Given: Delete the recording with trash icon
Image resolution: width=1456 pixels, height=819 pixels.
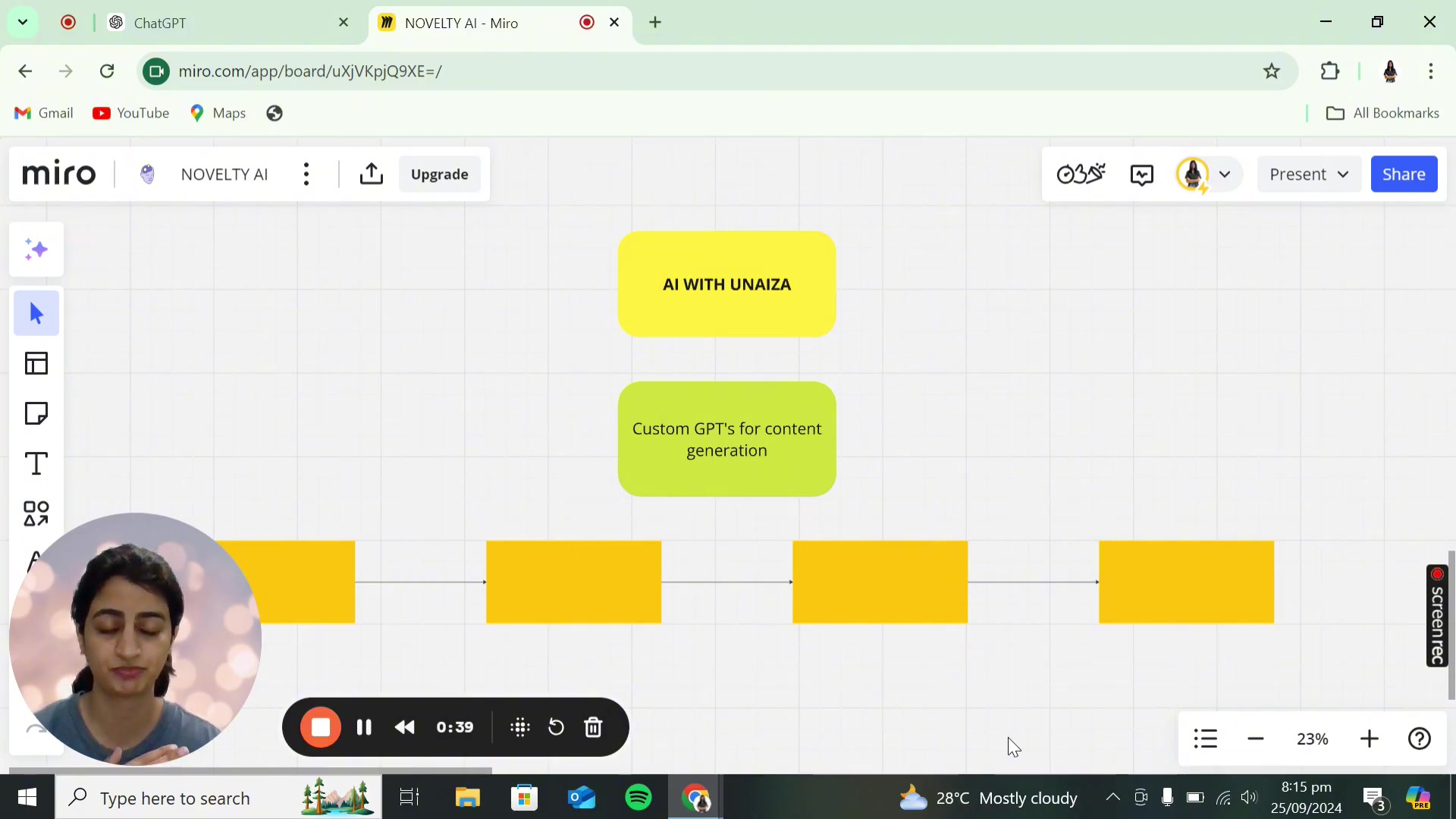Looking at the screenshot, I should click(x=593, y=728).
